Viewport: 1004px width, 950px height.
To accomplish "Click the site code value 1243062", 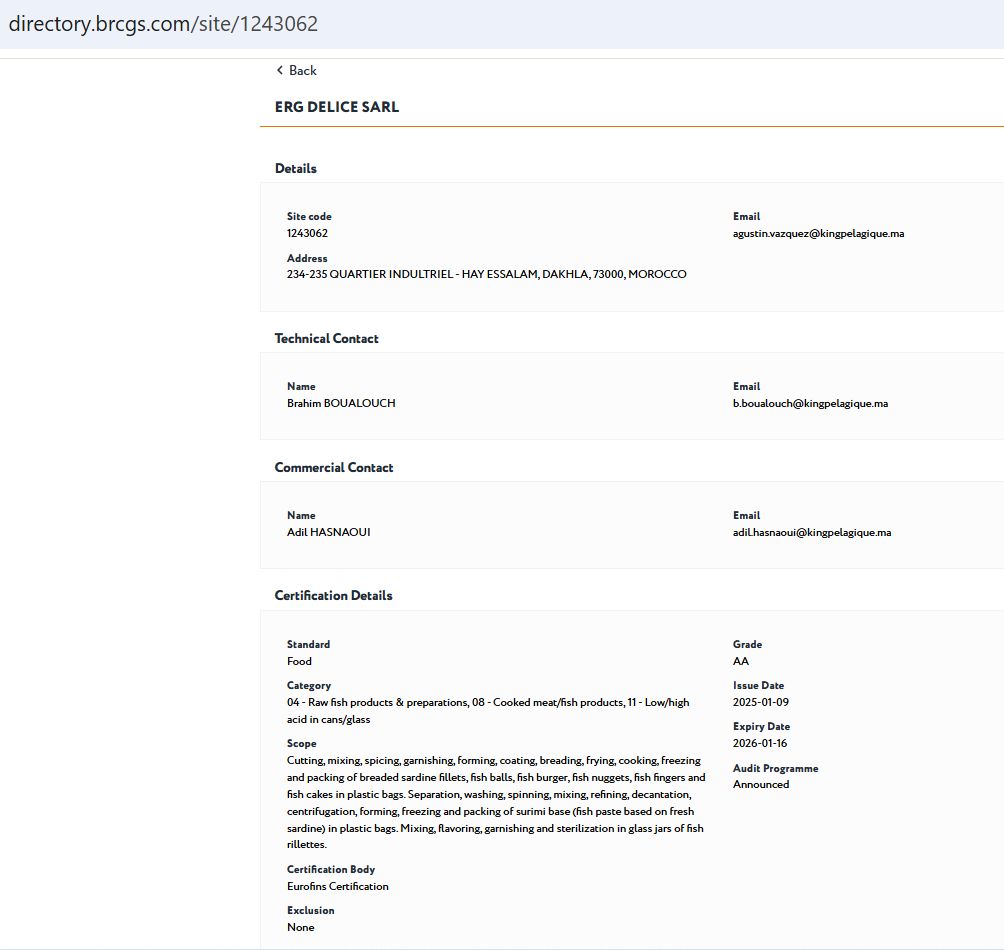I will [x=307, y=233].
